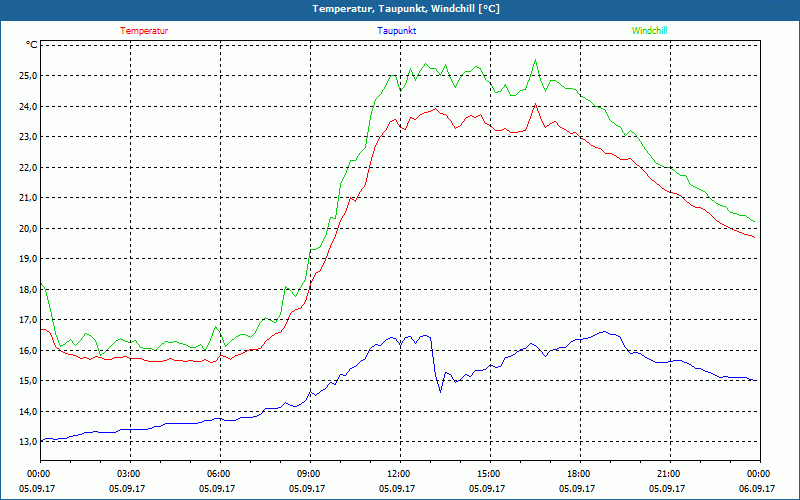The image size is (800, 500).
Task: Click the 19,0 y-axis value
Action: (28, 259)
